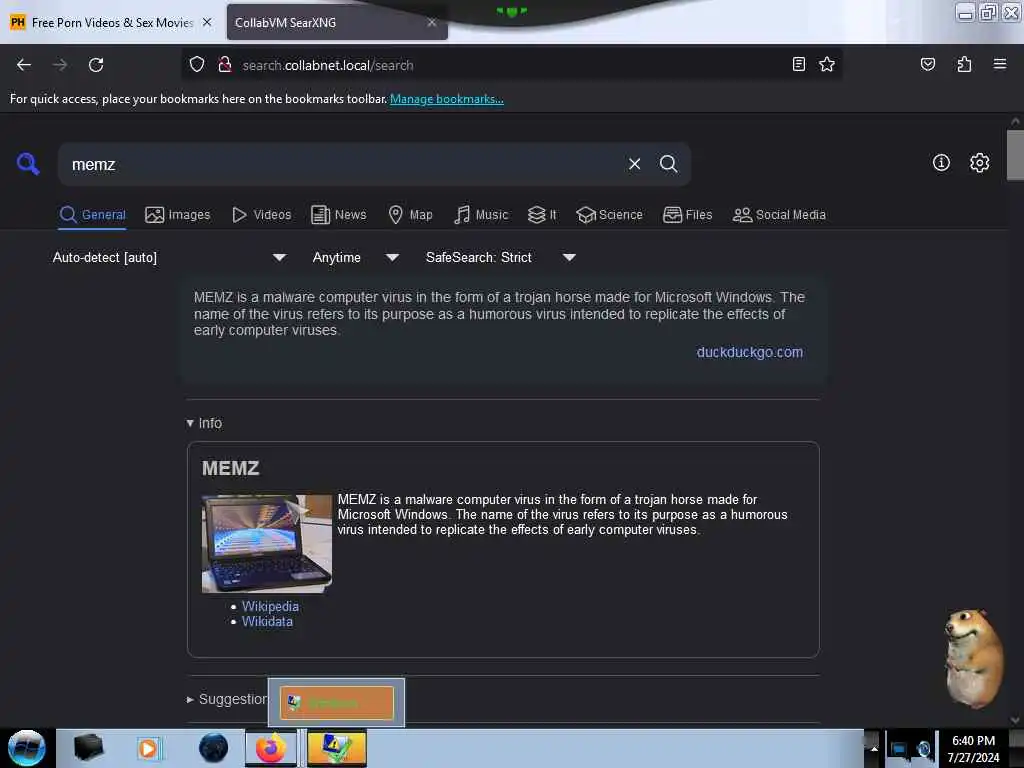1024x768 pixels.
Task: Open the Firefox hamburger menu
Action: 1000,64
